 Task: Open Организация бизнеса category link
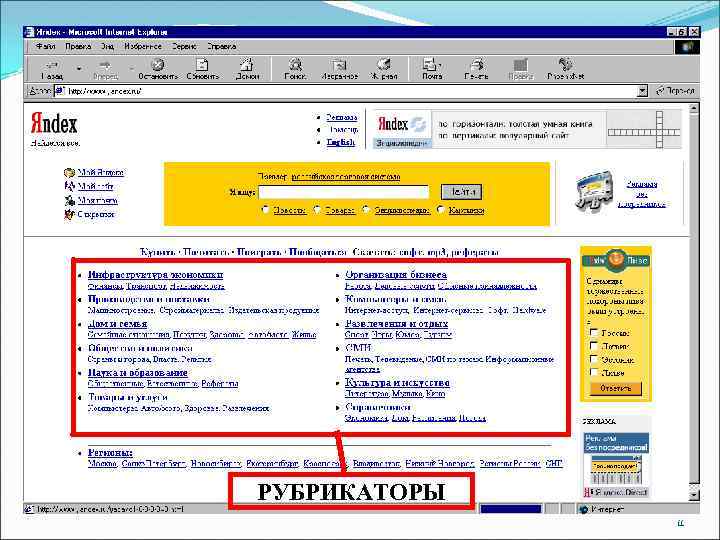pyautogui.click(x=396, y=275)
